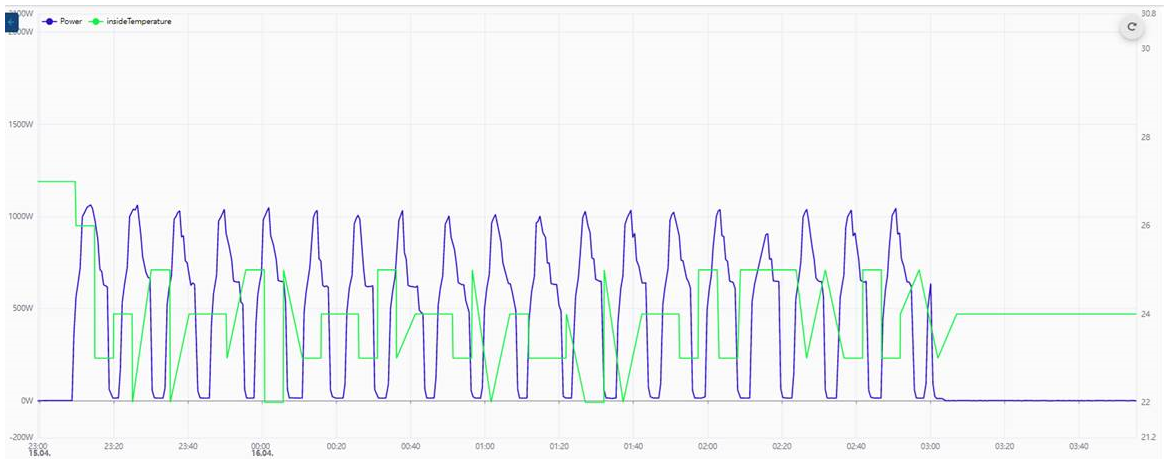This screenshot has width=1167, height=468.
Task: Select the 23:00 15.04. time axis label
Action: coord(38,449)
